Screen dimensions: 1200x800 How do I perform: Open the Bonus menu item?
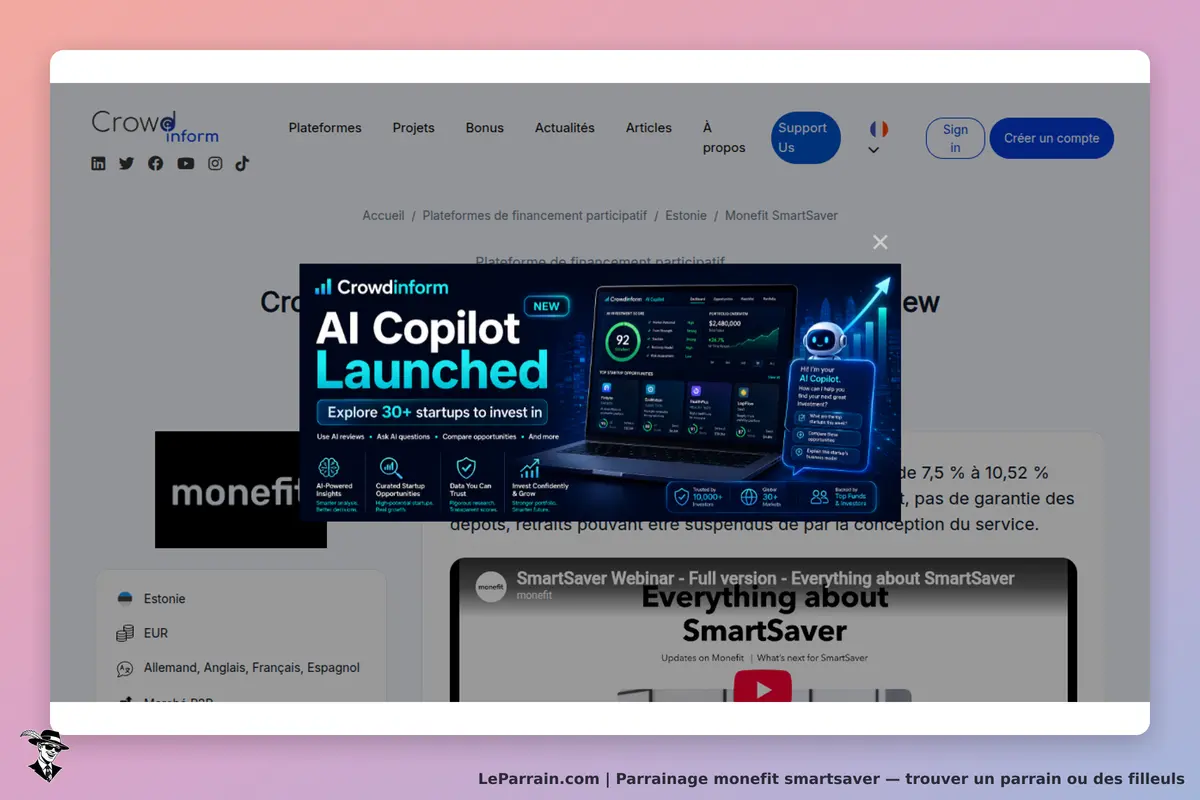(485, 128)
